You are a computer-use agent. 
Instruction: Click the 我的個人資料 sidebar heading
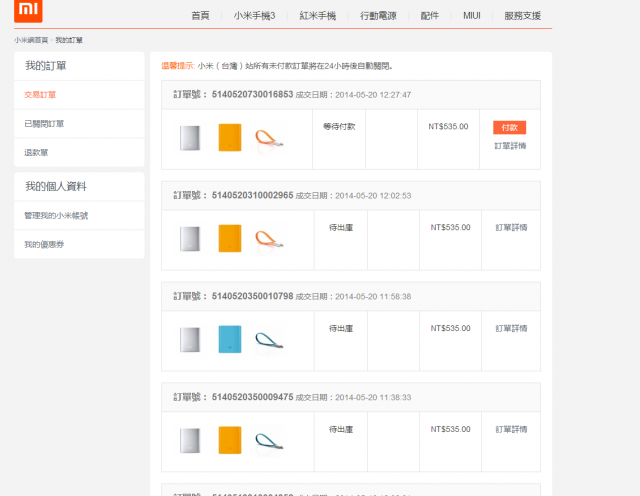56,187
